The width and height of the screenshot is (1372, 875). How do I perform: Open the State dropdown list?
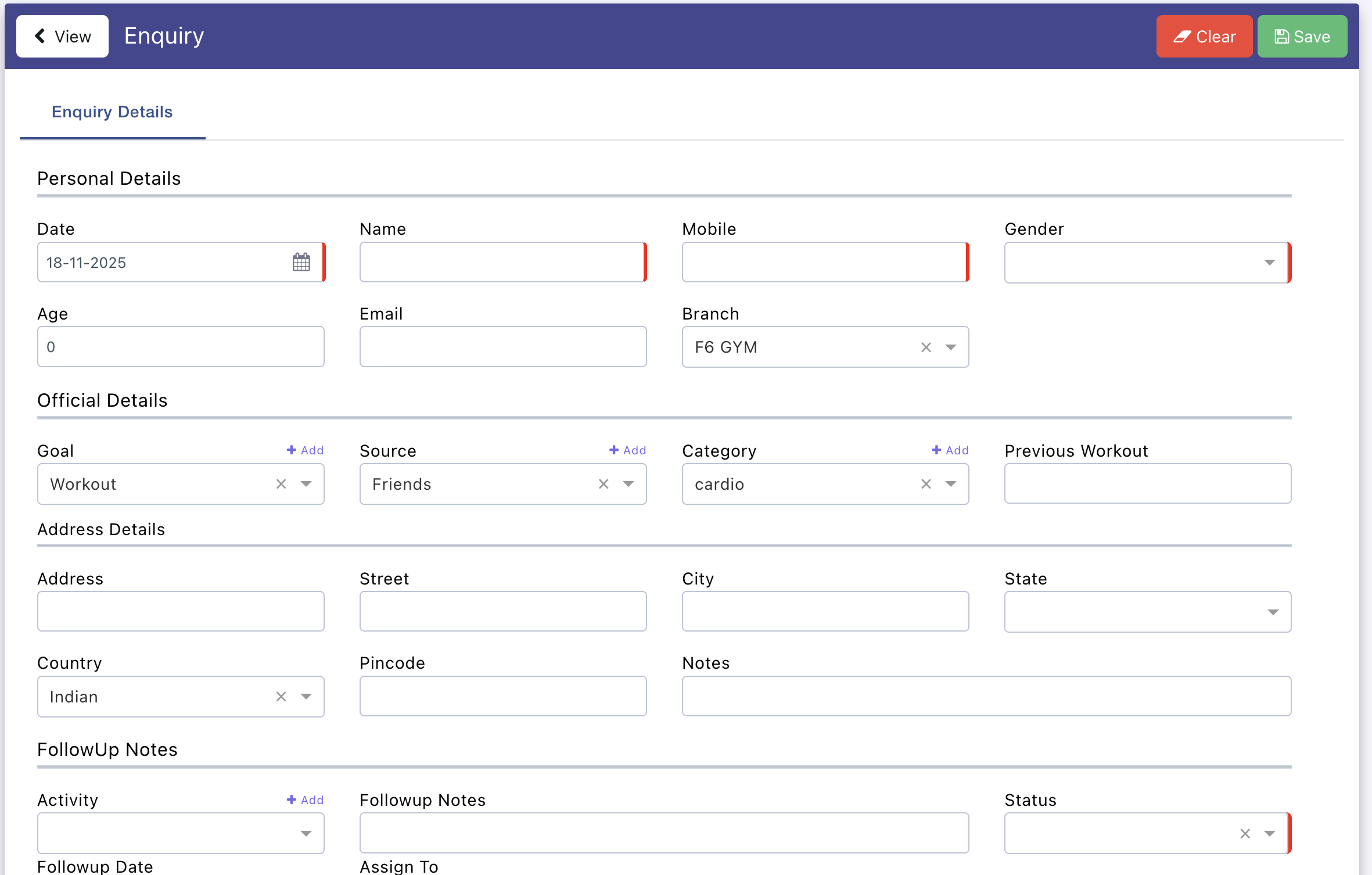click(1273, 612)
